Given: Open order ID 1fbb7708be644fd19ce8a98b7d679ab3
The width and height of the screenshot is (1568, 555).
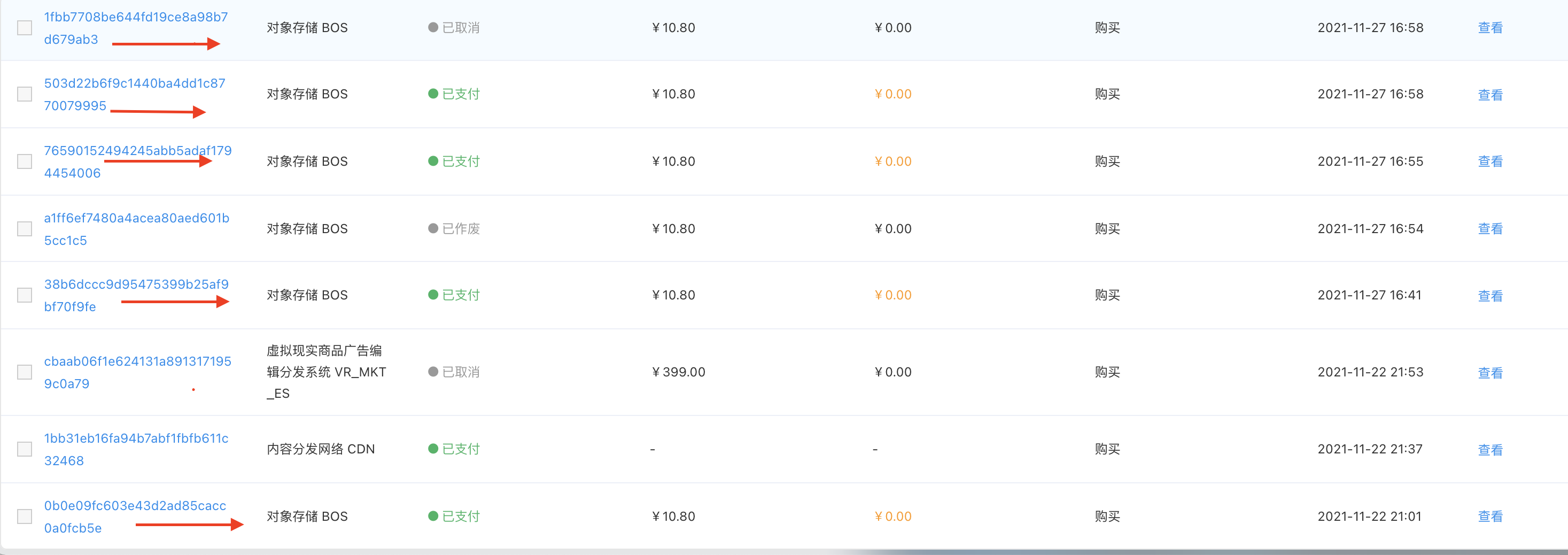Looking at the screenshot, I should [x=135, y=17].
